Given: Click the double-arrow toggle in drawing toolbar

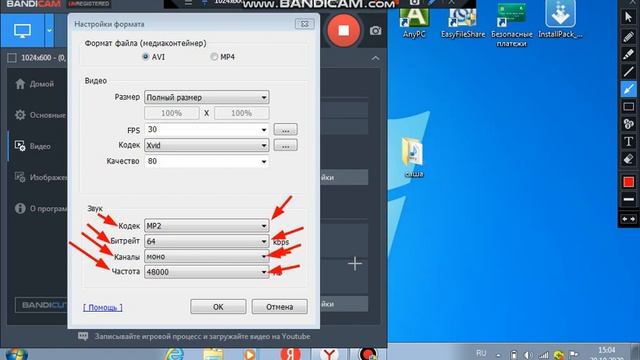Looking at the screenshot, I should tap(628, 219).
